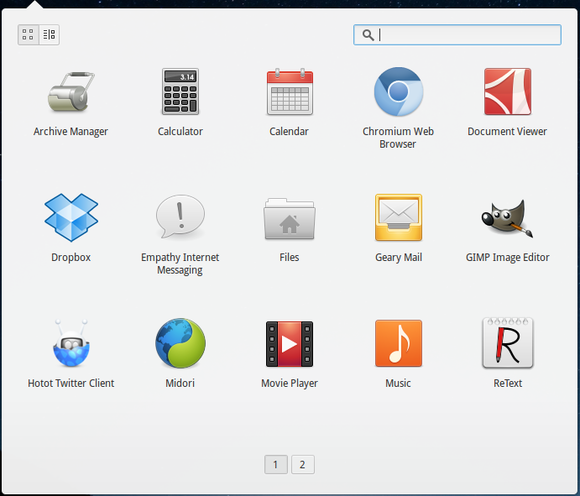Viewport: 580px width, 496px height.
Task: Launch the Calculator app icon
Action: coord(180,91)
